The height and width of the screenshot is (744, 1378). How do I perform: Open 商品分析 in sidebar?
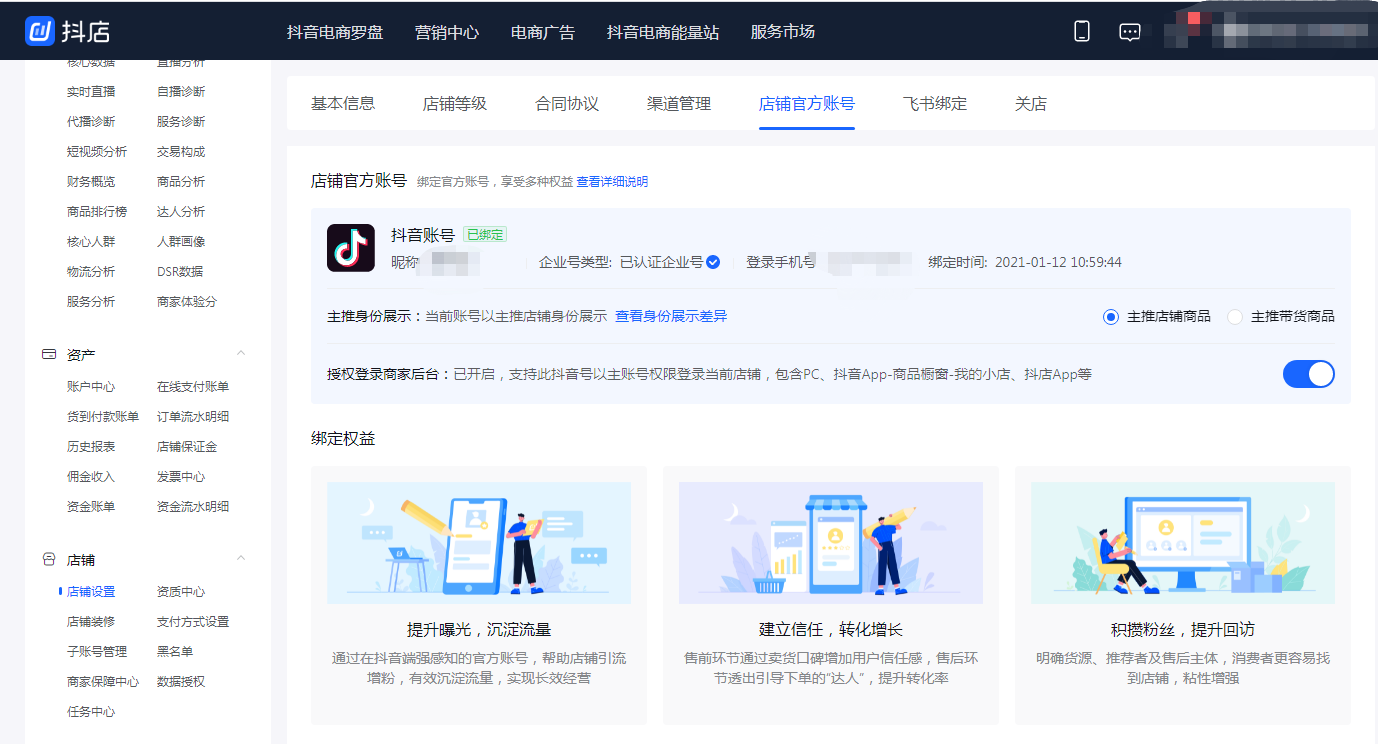[181, 181]
